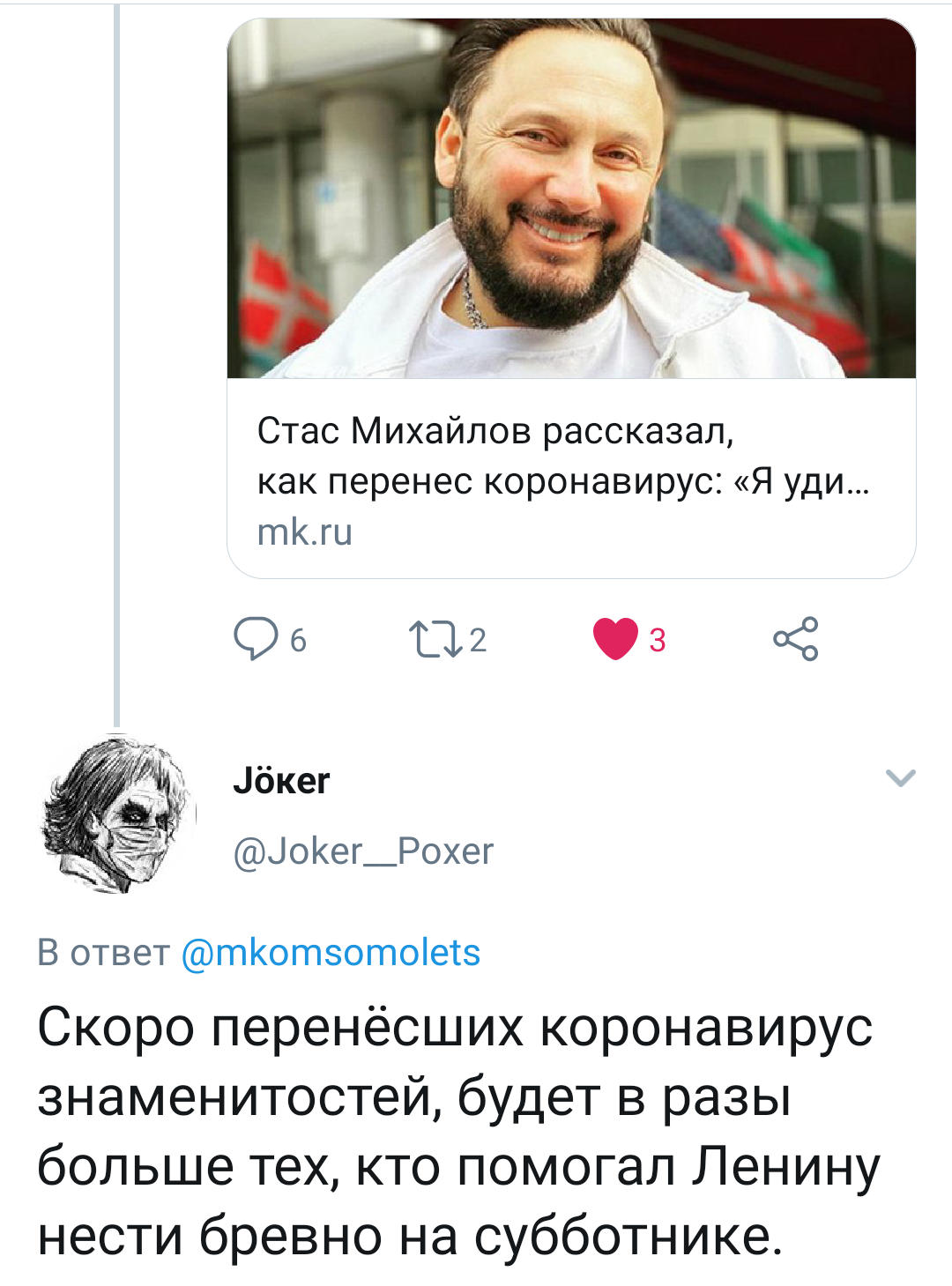Tap the share icon under the tweet
952x1286 pixels.
[796, 639]
